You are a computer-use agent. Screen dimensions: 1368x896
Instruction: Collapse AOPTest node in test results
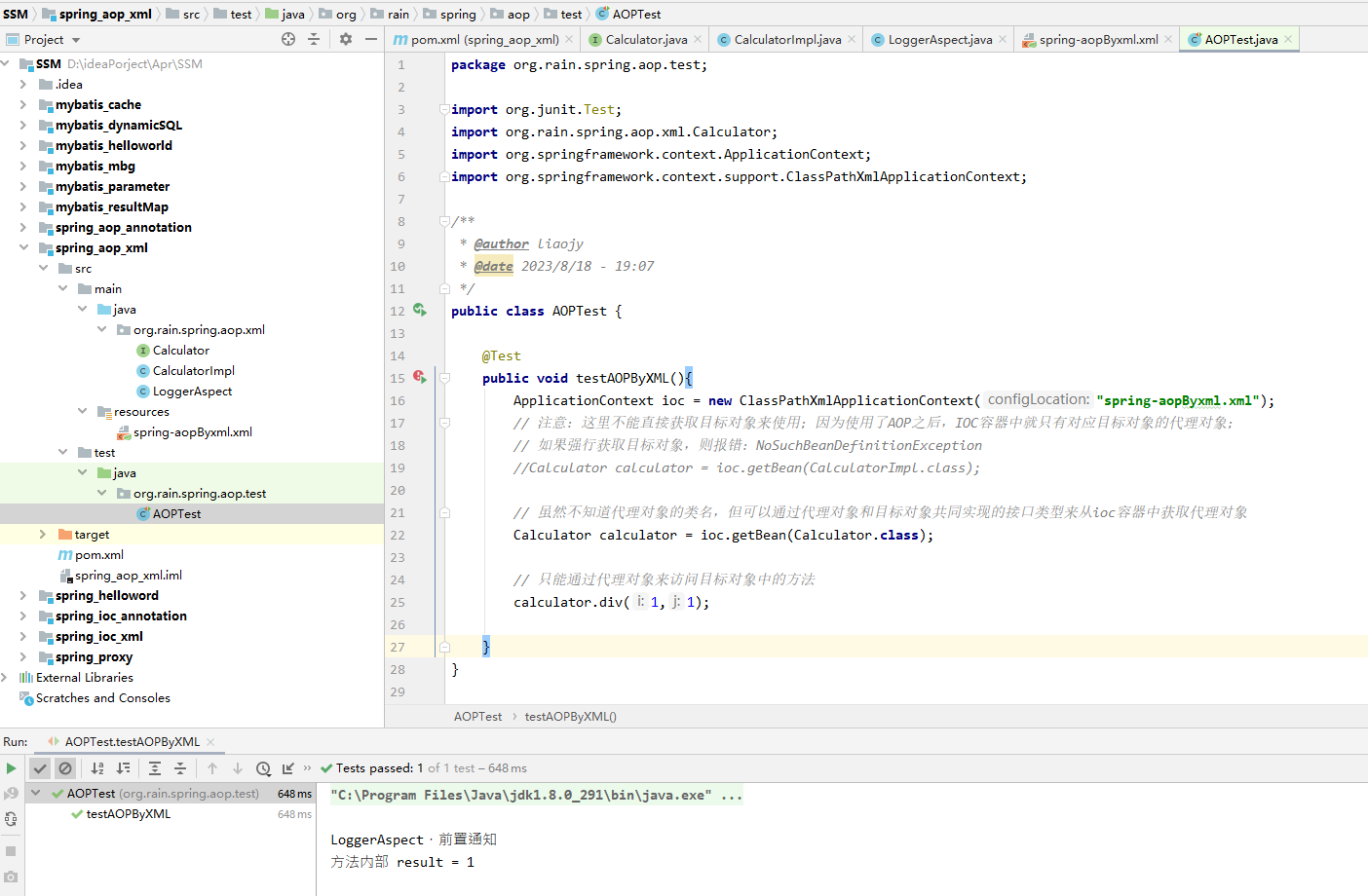tap(36, 794)
